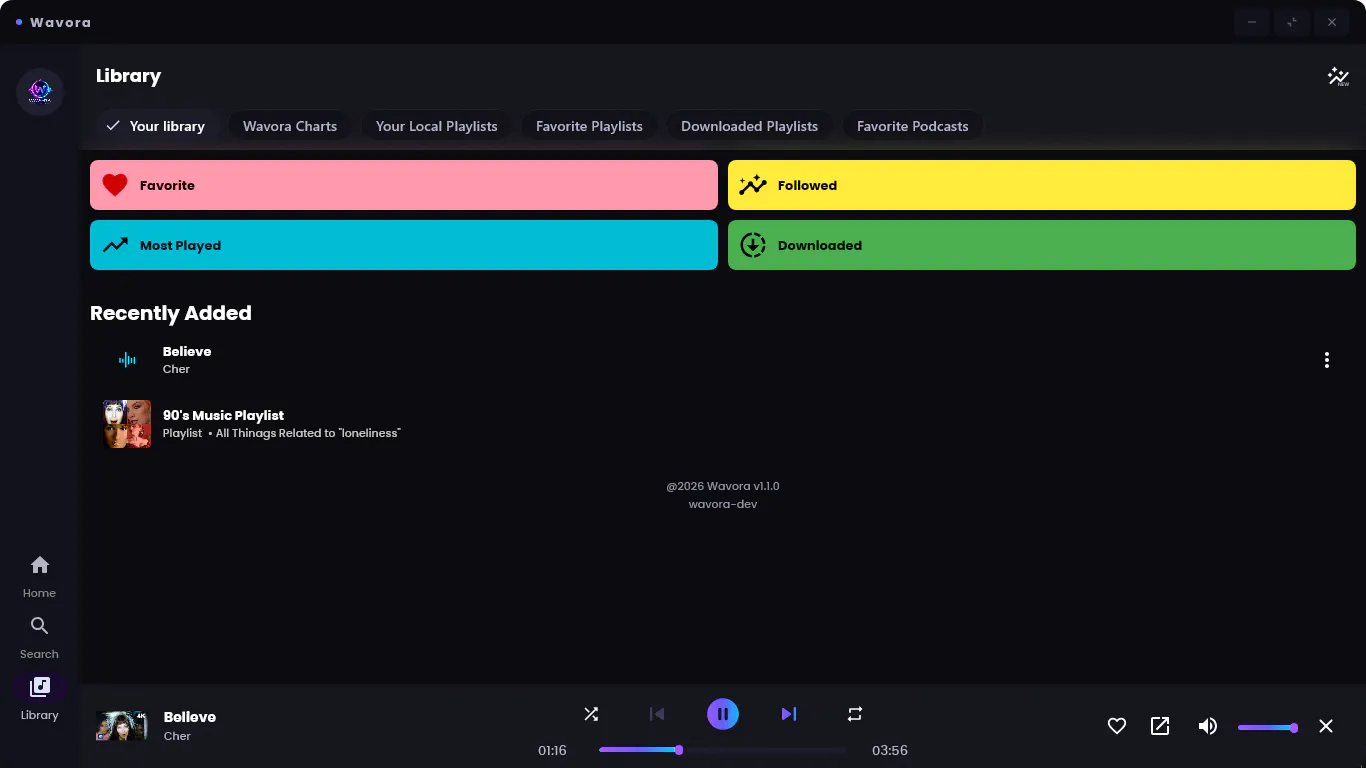Seek within the song progress bar
Image resolution: width=1366 pixels, height=768 pixels.
723,750
